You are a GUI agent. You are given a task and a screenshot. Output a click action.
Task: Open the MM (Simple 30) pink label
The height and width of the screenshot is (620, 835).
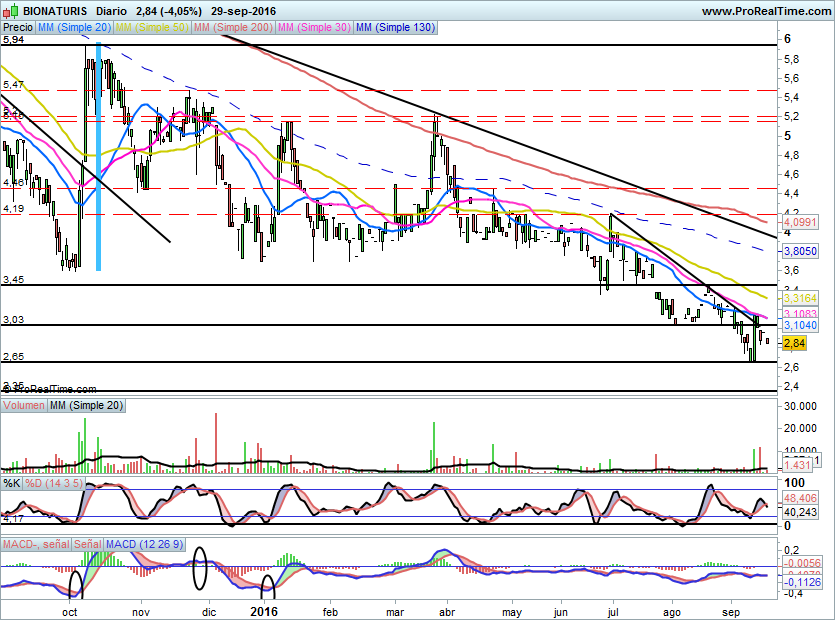click(x=314, y=28)
